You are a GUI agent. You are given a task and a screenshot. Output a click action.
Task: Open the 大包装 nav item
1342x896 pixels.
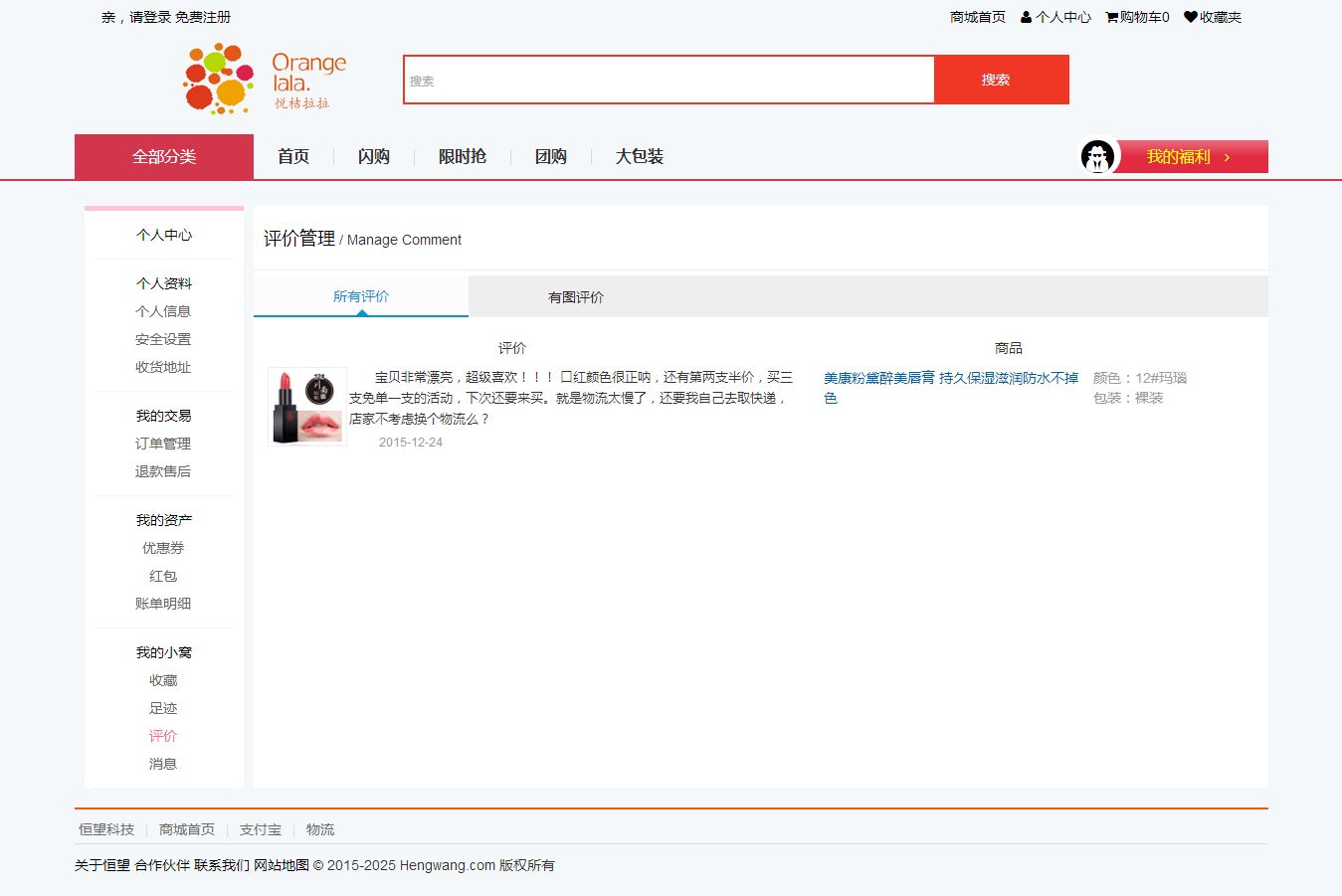coord(640,157)
